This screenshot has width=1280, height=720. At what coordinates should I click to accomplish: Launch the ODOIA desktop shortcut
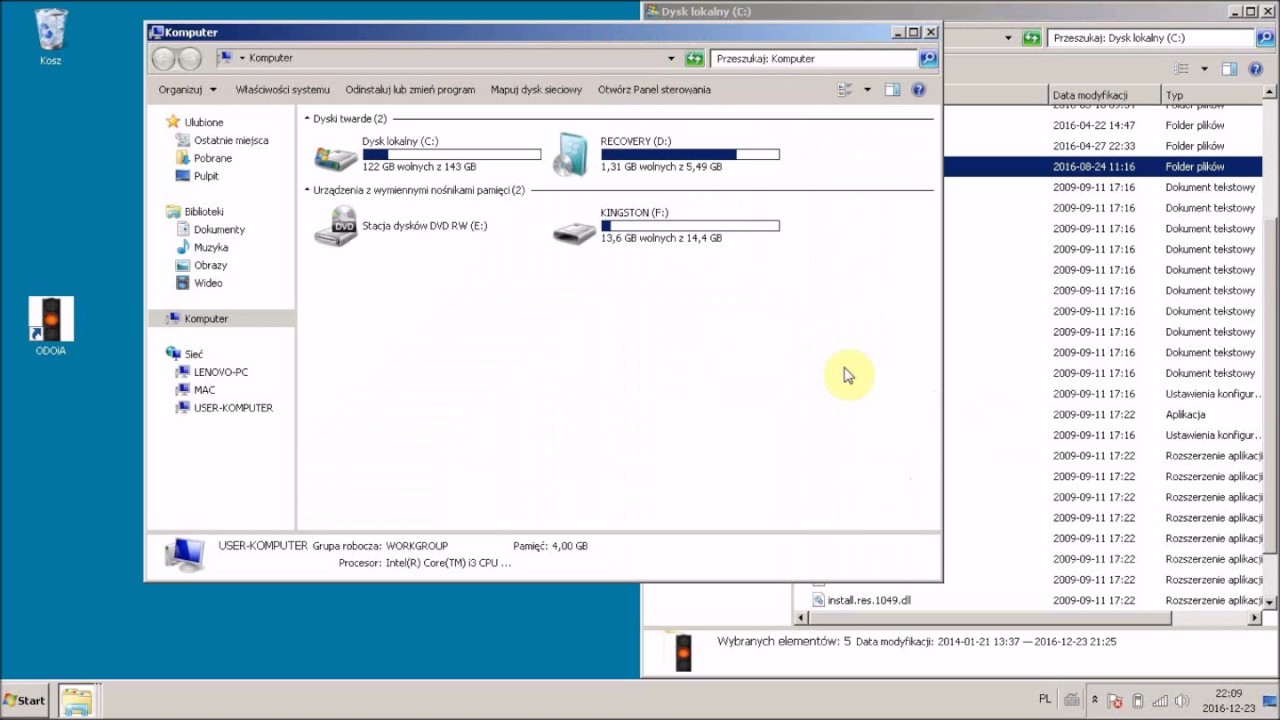point(51,327)
